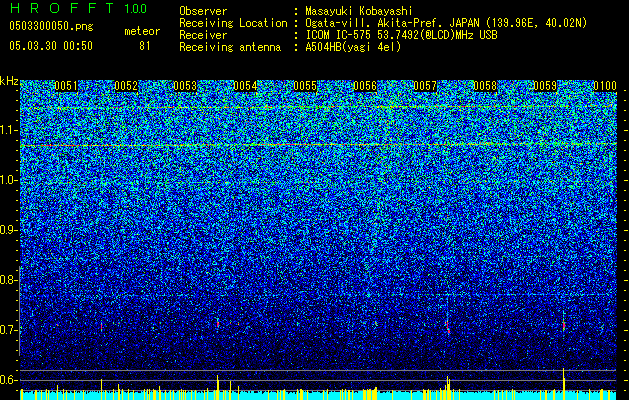This screenshot has height=400, width=629.
Task: Click the 1.0 kHz axis label
Action: [9, 180]
